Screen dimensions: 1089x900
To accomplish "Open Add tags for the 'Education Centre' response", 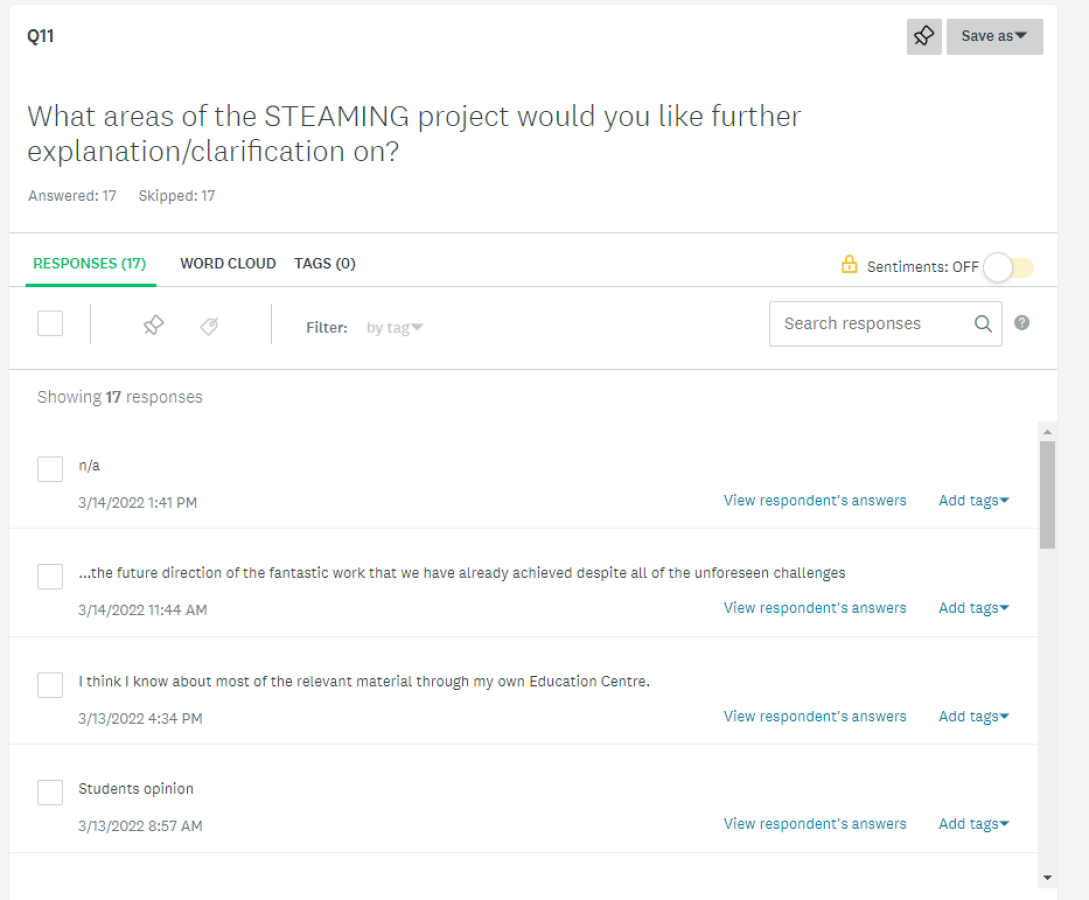I will pos(974,717).
